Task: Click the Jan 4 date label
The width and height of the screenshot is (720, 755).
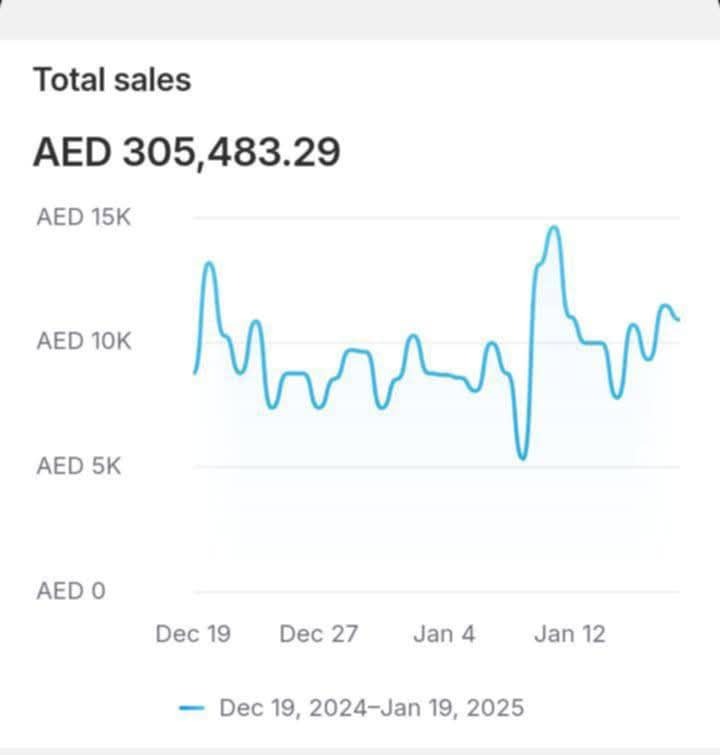Action: click(444, 634)
